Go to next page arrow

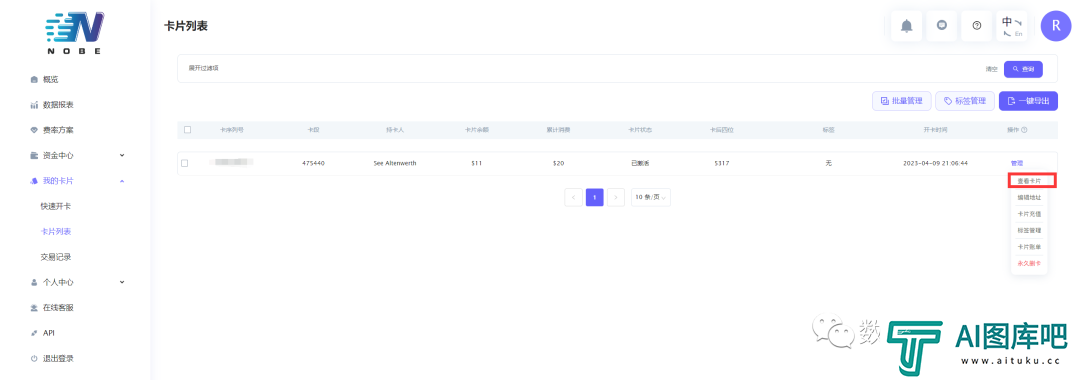click(616, 197)
